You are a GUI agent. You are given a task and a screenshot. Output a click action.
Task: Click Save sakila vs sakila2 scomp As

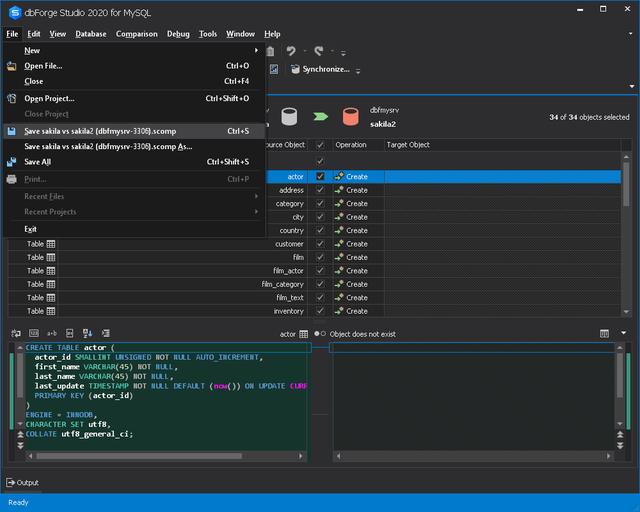pos(108,146)
